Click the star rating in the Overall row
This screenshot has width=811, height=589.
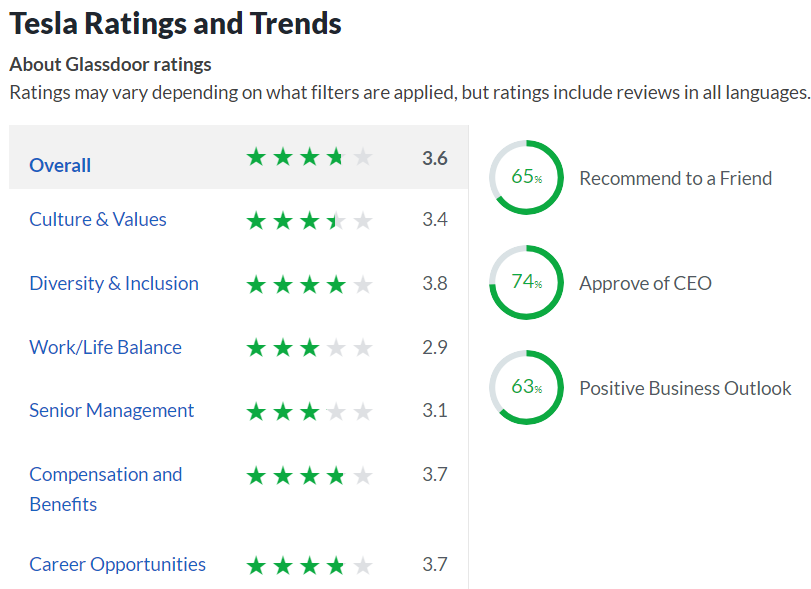309,157
